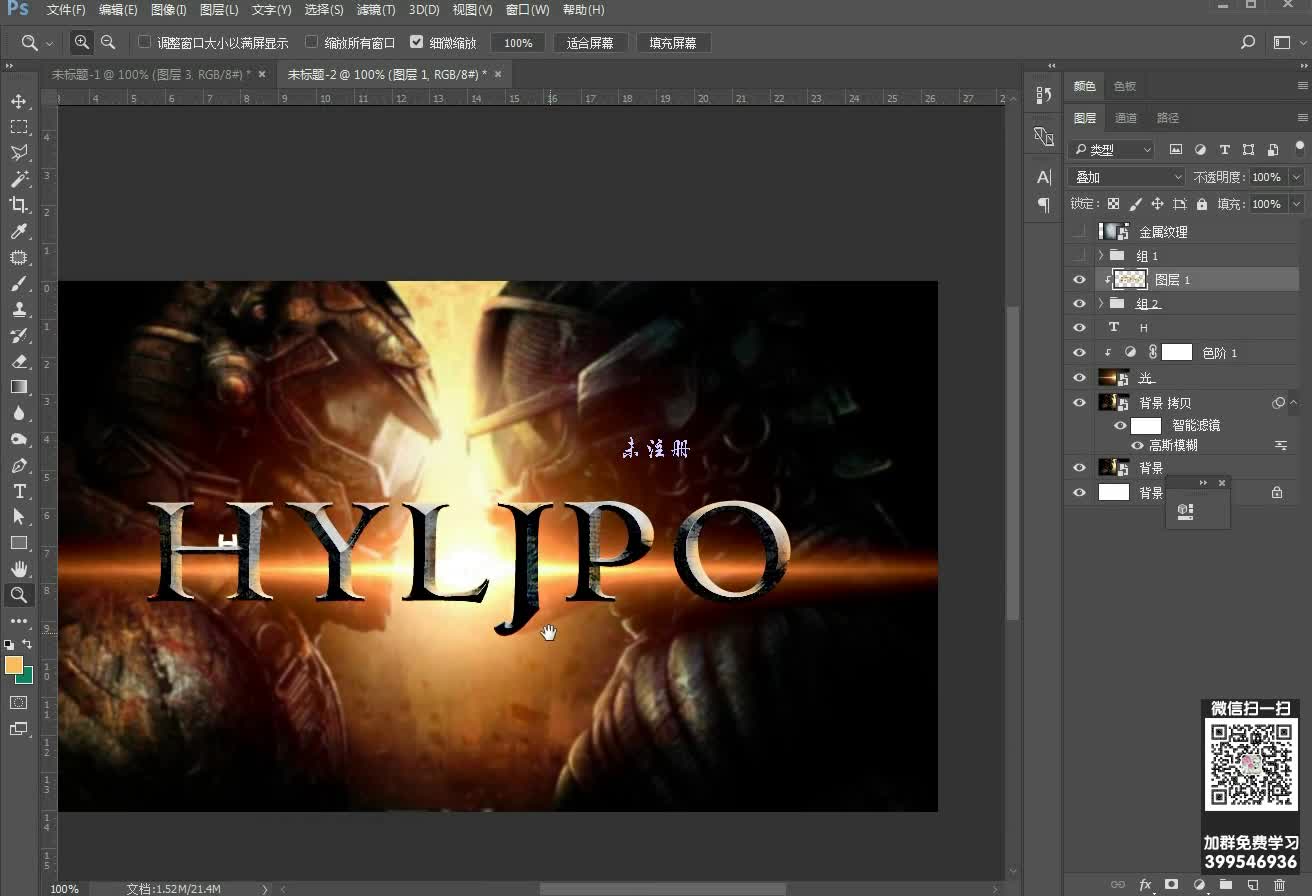The width and height of the screenshot is (1312, 896).
Task: Switch to 未标题-1 document tab
Action: coord(151,75)
